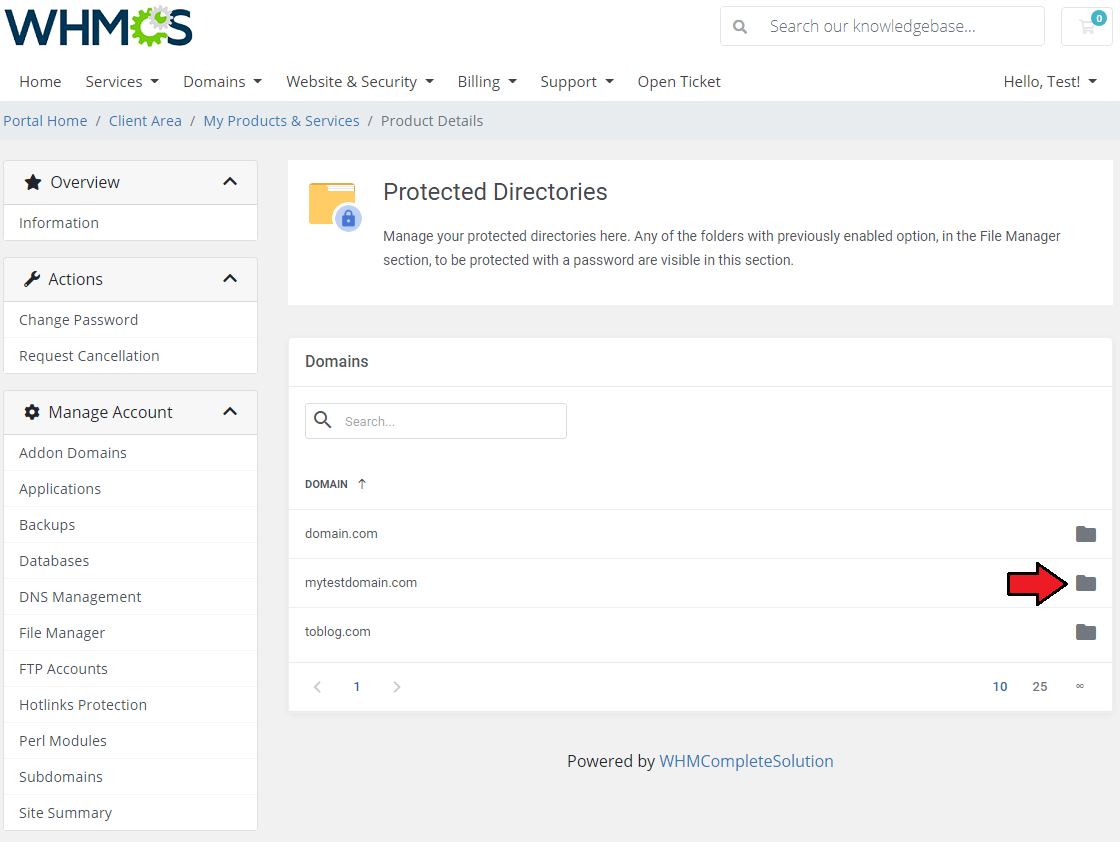Open folder icon for toblog.com

coord(1086,631)
